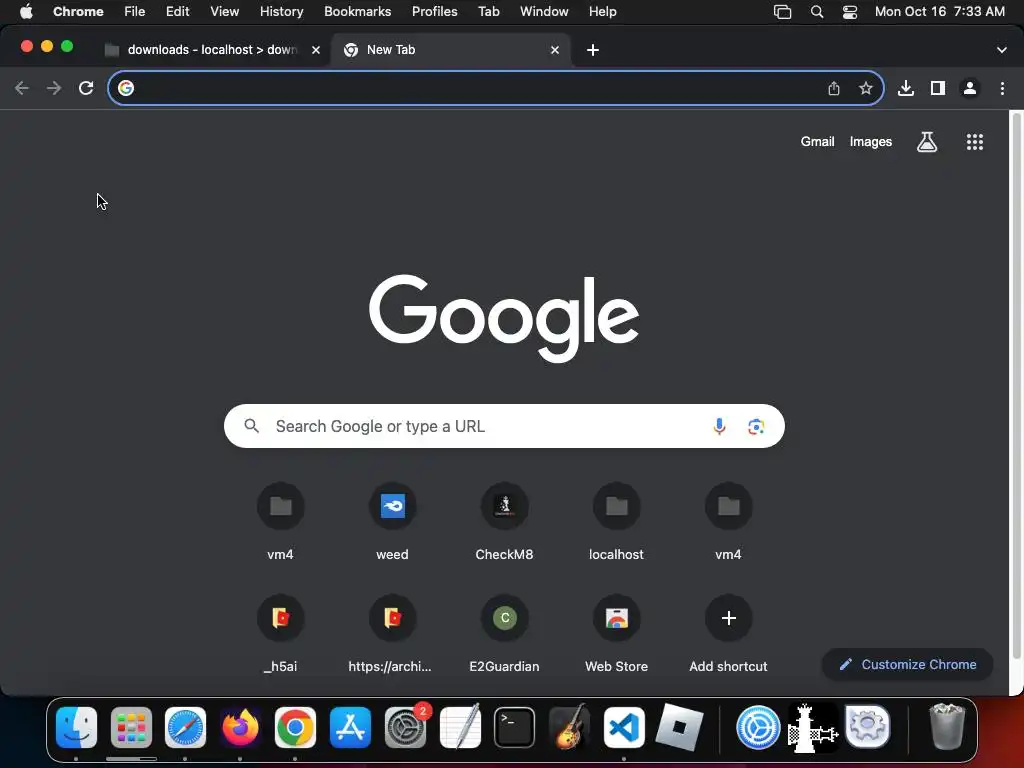Open the _h5ai shortcut
This screenshot has width=1024, height=768.
(280, 633)
